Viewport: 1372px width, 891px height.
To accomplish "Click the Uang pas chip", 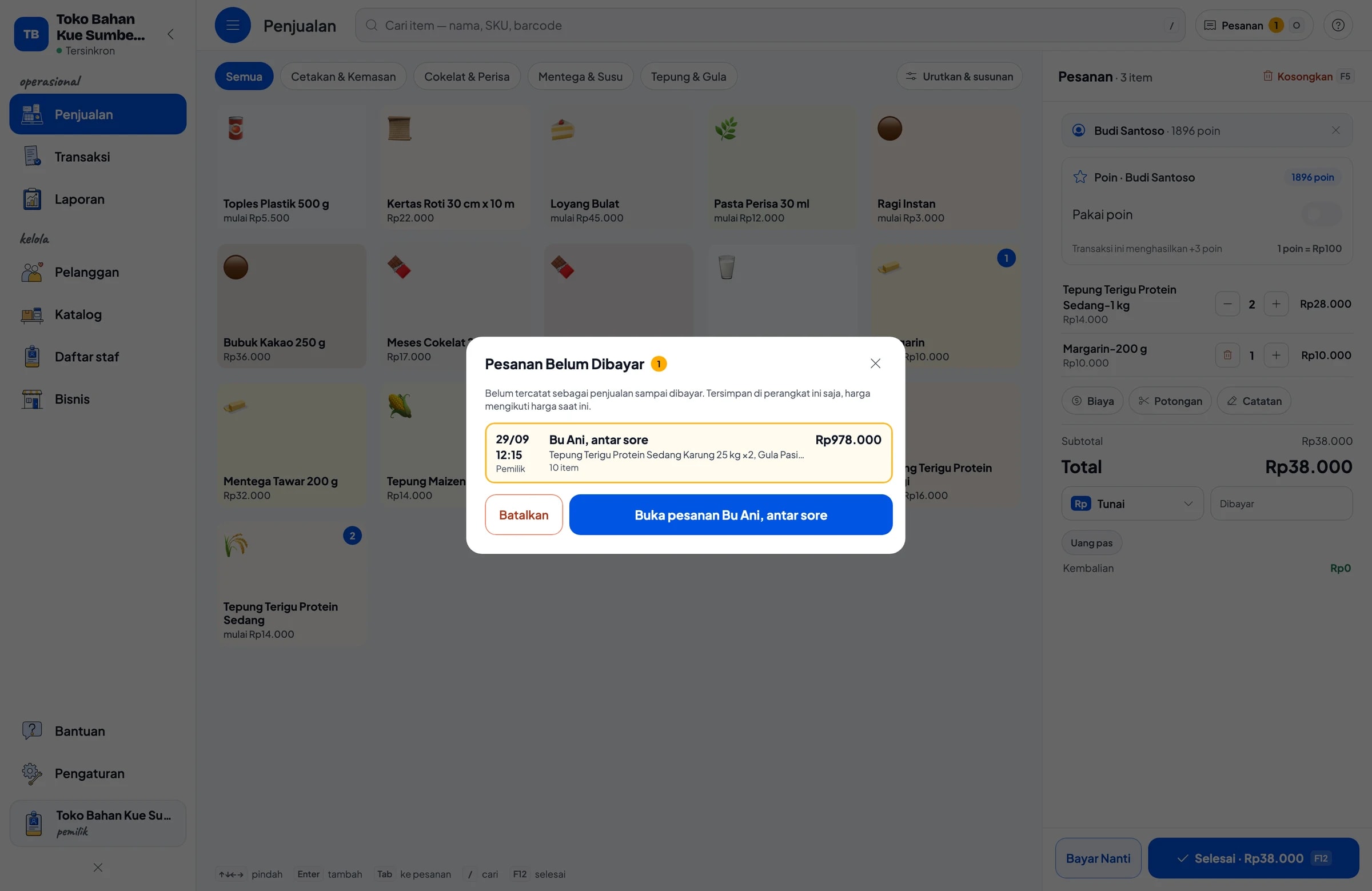I will click(x=1091, y=542).
